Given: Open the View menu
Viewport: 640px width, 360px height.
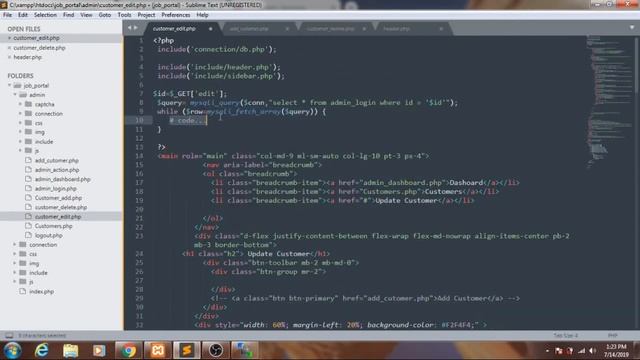Looking at the screenshot, I should click(86, 15).
